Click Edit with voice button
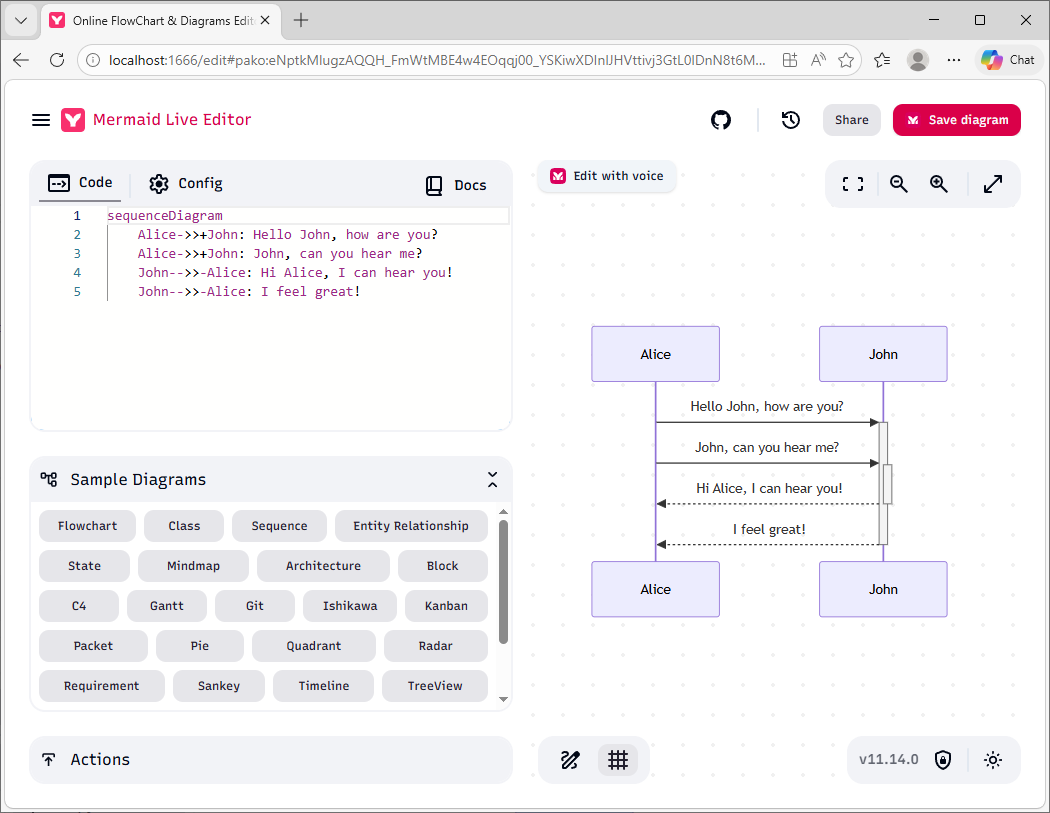The width and height of the screenshot is (1050, 813). (x=607, y=176)
